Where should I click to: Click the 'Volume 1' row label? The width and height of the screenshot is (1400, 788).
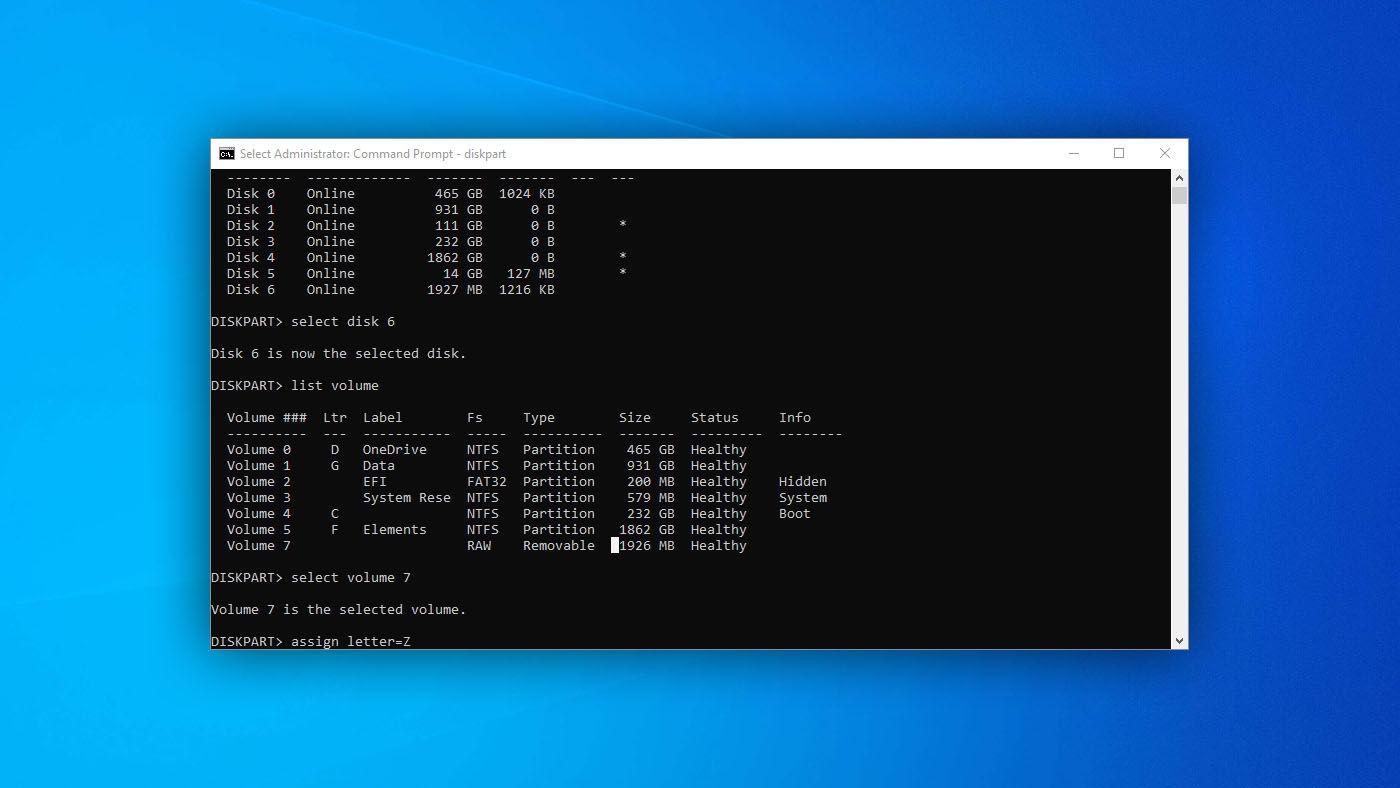click(x=259, y=466)
